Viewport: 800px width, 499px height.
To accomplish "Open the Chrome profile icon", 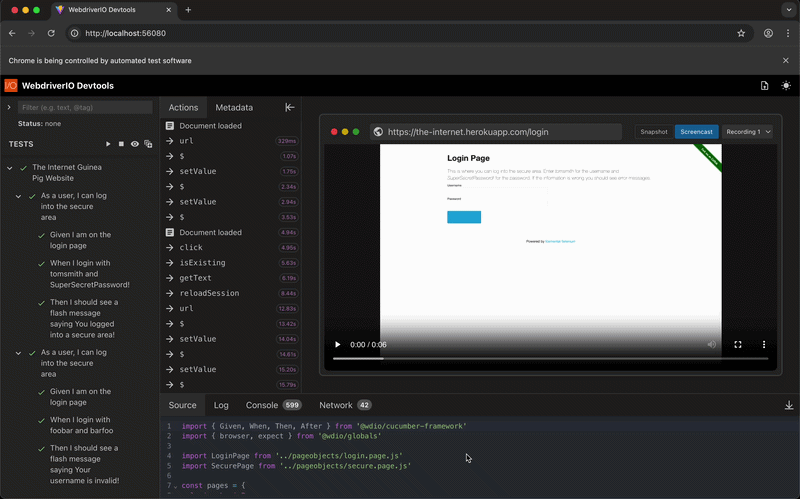I will tap(768, 33).
